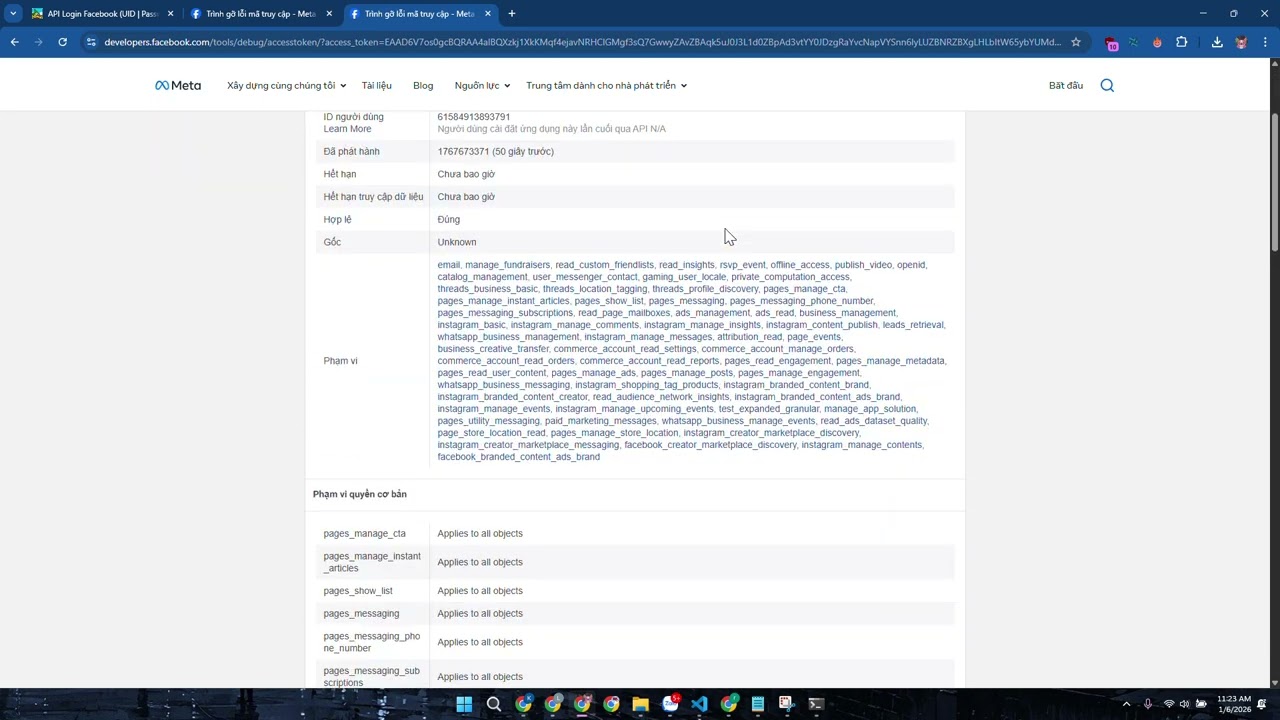Open the Blog menu item
This screenshot has height=720, width=1280.
coord(423,86)
